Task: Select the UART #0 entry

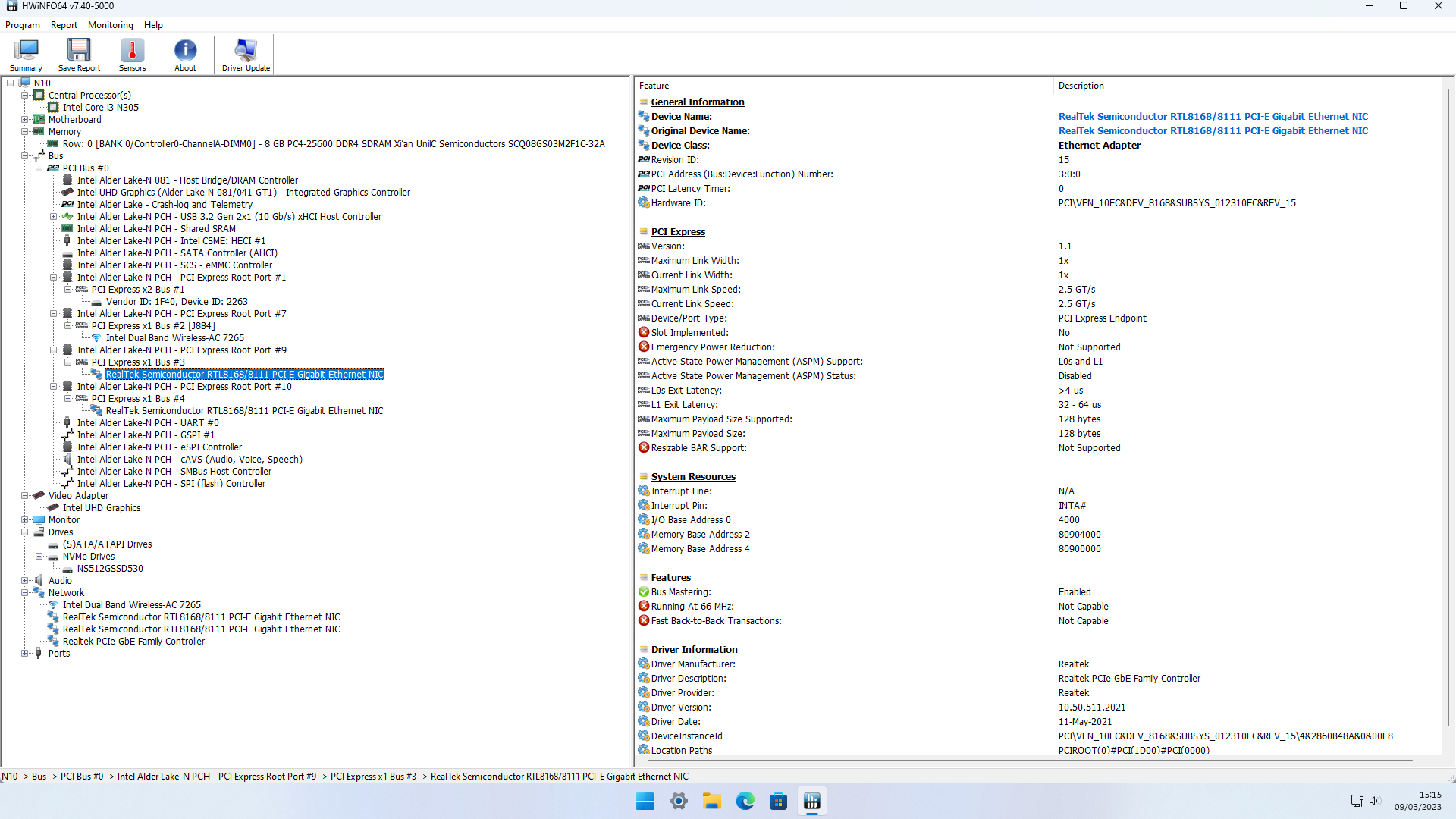Action: 148,423
